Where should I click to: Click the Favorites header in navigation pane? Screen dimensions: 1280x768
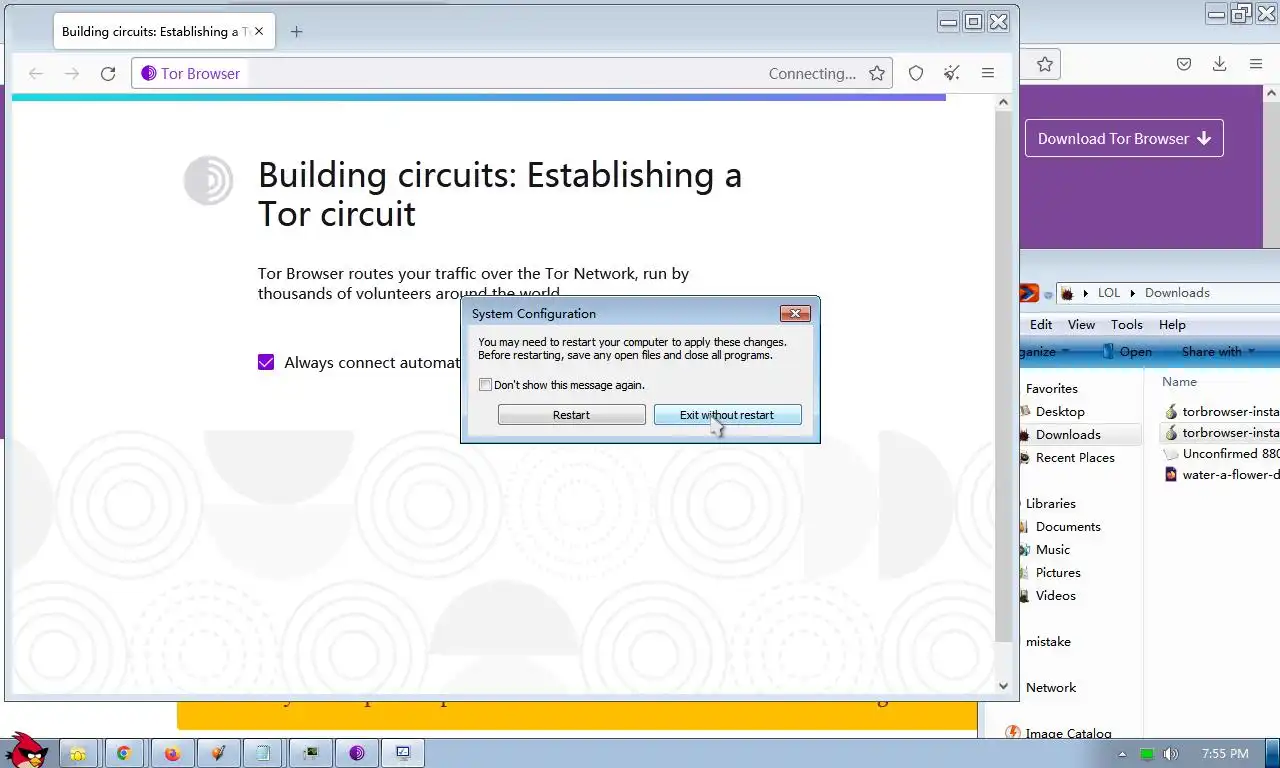(x=1051, y=388)
